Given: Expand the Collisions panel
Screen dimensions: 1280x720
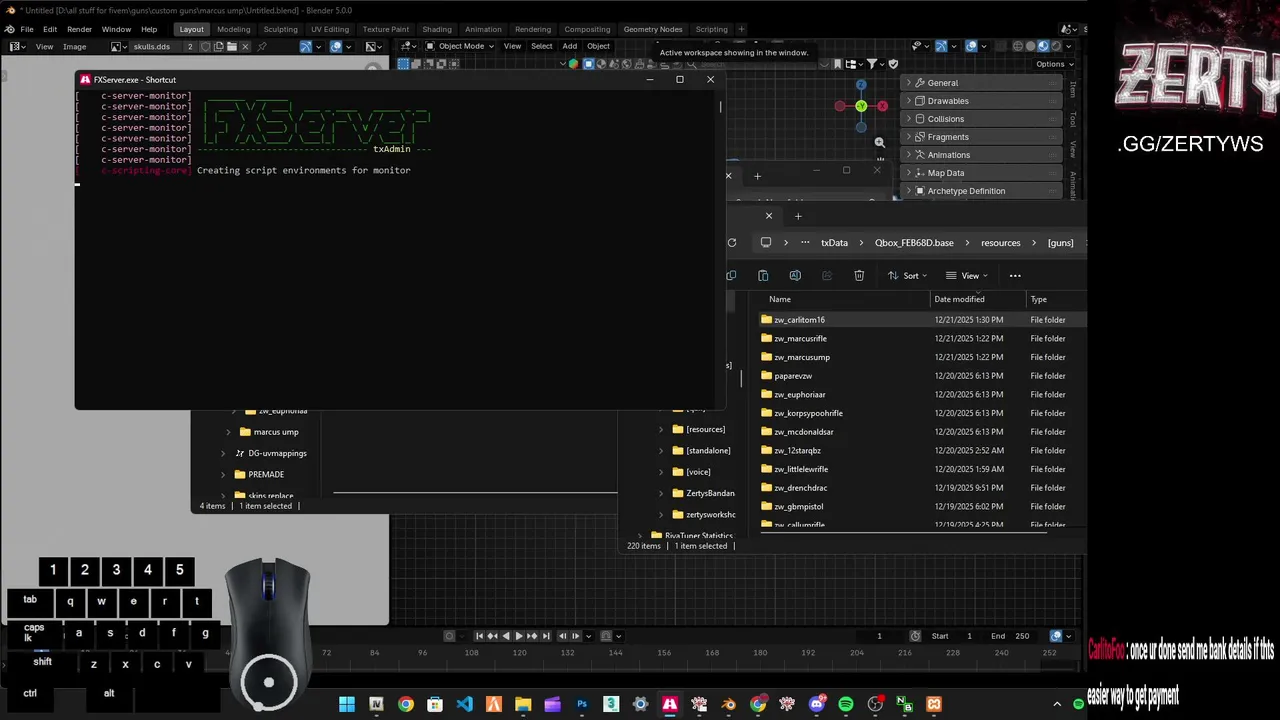Looking at the screenshot, I should click(982, 119).
